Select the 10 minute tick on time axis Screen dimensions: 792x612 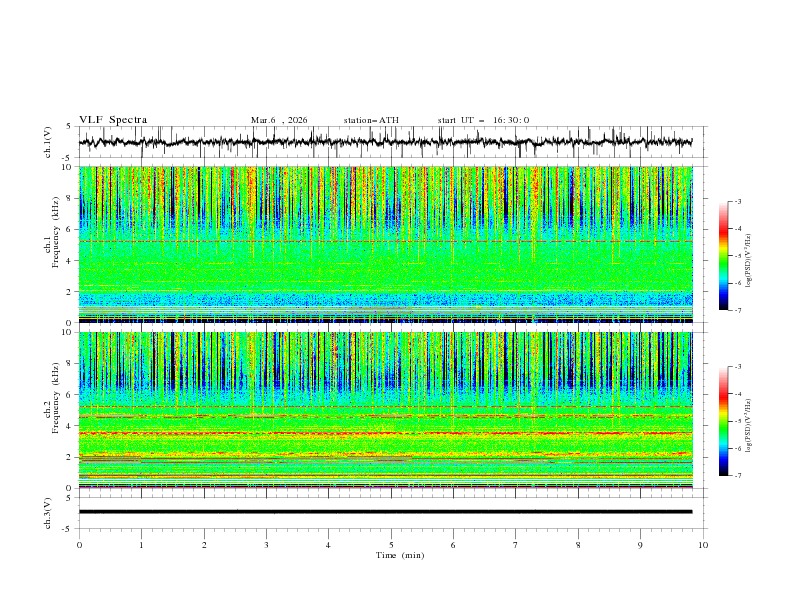coord(703,545)
